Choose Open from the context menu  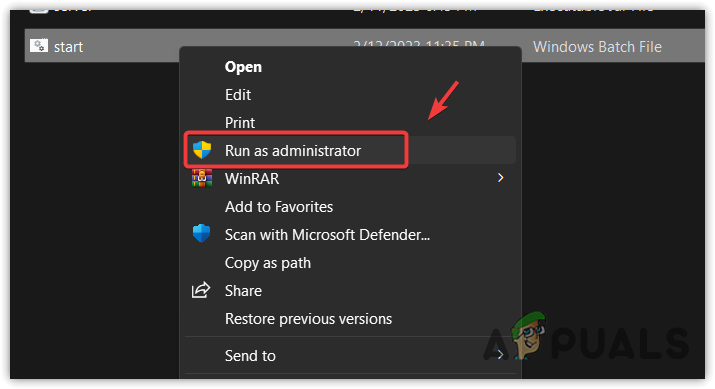coord(350,67)
